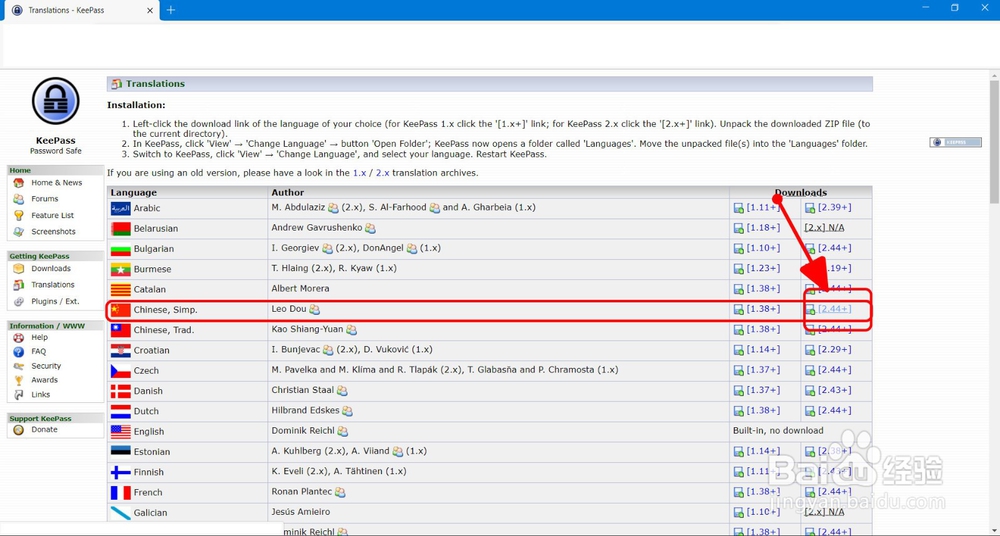
Task: Download Arabic 2.39+ translation
Action: click(x=835, y=207)
